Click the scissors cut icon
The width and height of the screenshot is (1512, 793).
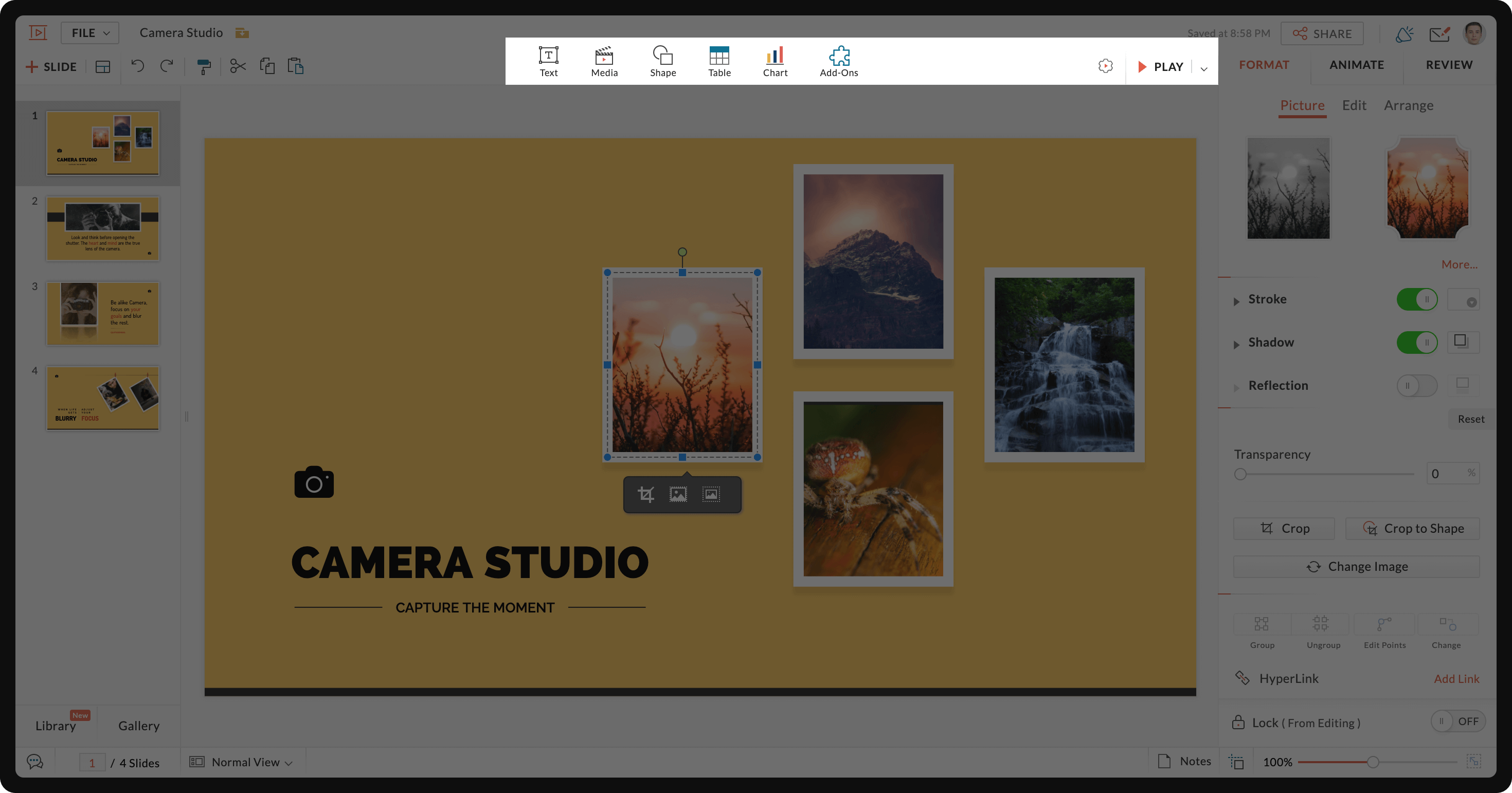238,66
